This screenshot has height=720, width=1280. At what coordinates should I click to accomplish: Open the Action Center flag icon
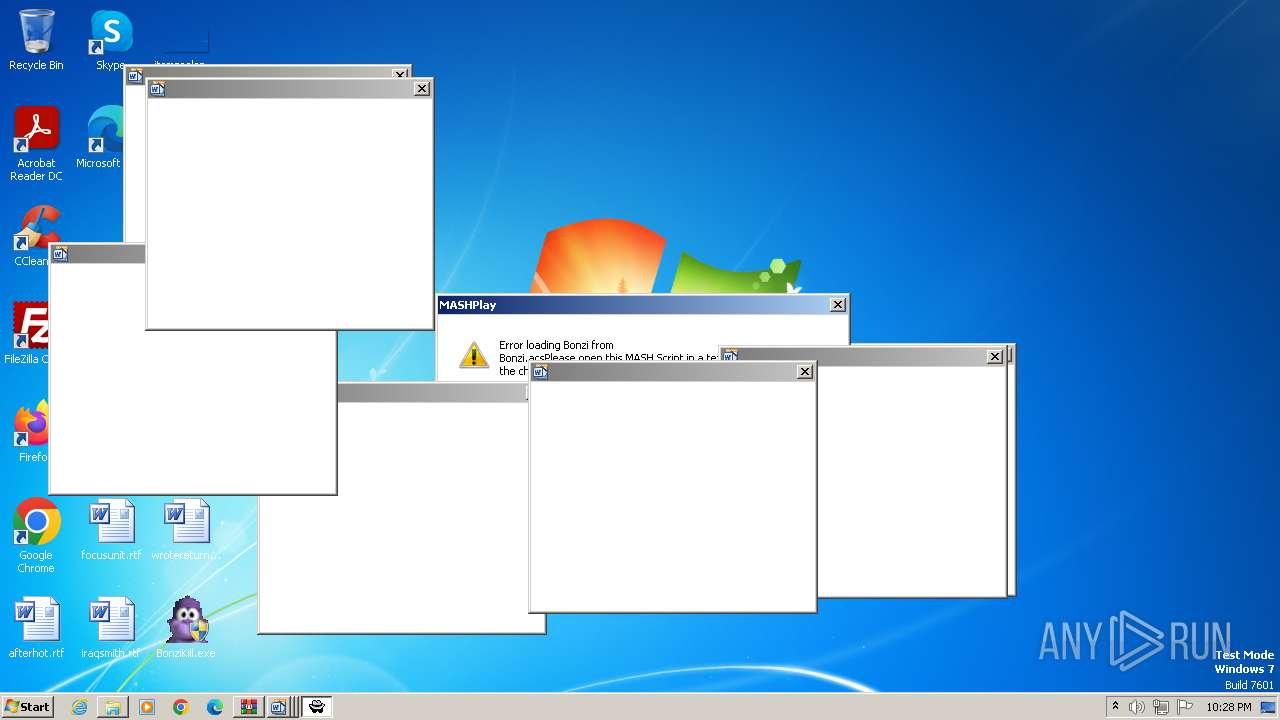point(1184,707)
